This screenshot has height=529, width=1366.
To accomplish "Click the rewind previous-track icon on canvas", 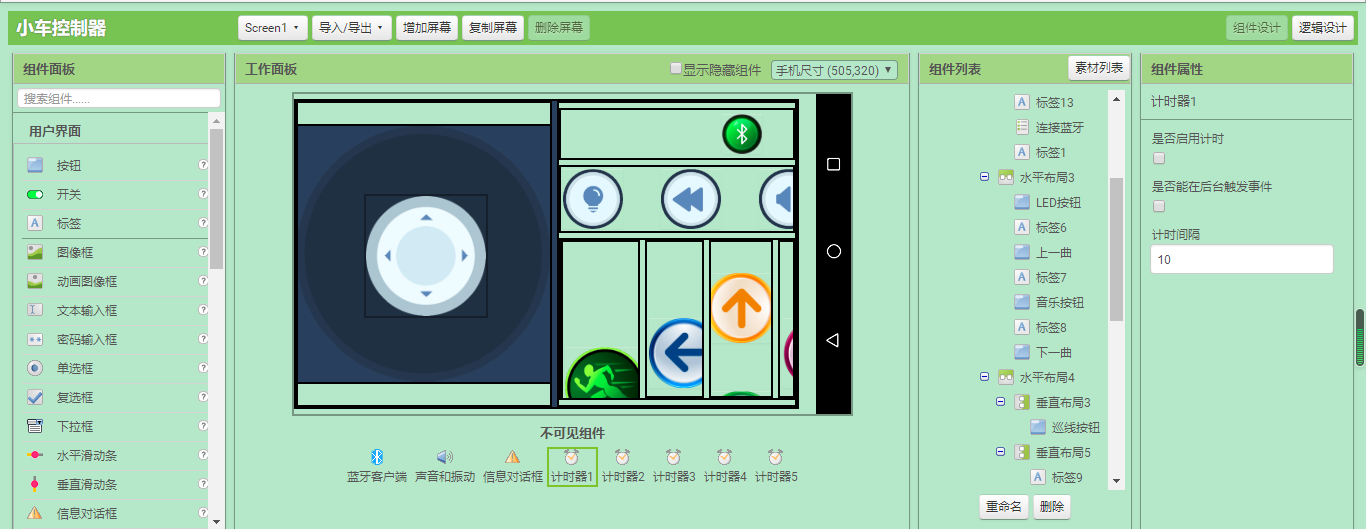I will pyautogui.click(x=691, y=199).
